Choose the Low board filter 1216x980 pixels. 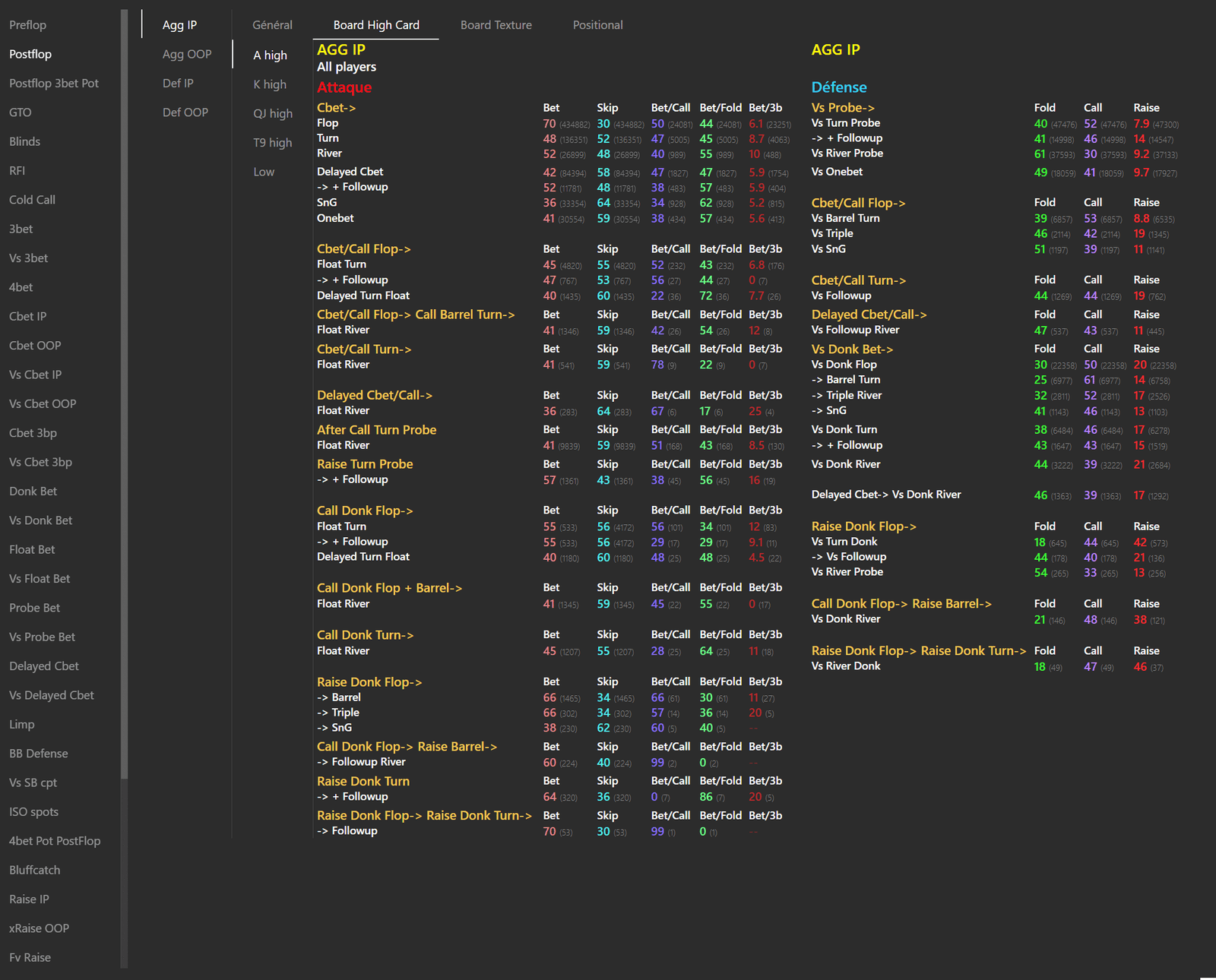point(264,172)
